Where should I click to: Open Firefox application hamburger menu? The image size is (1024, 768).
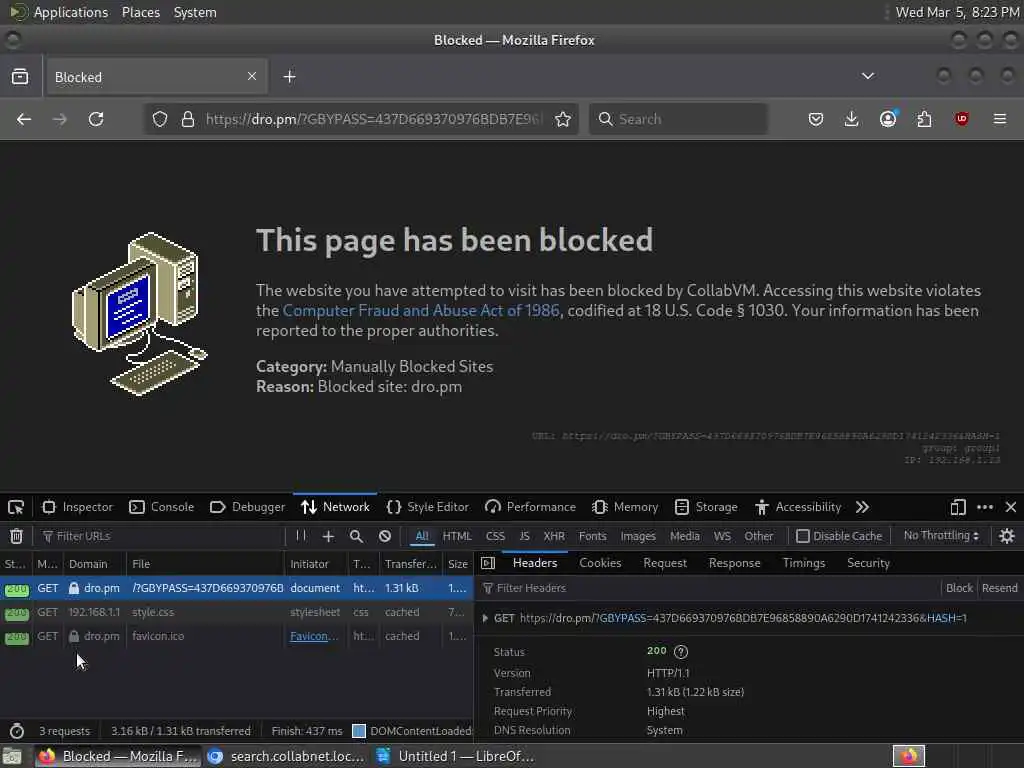[1000, 119]
